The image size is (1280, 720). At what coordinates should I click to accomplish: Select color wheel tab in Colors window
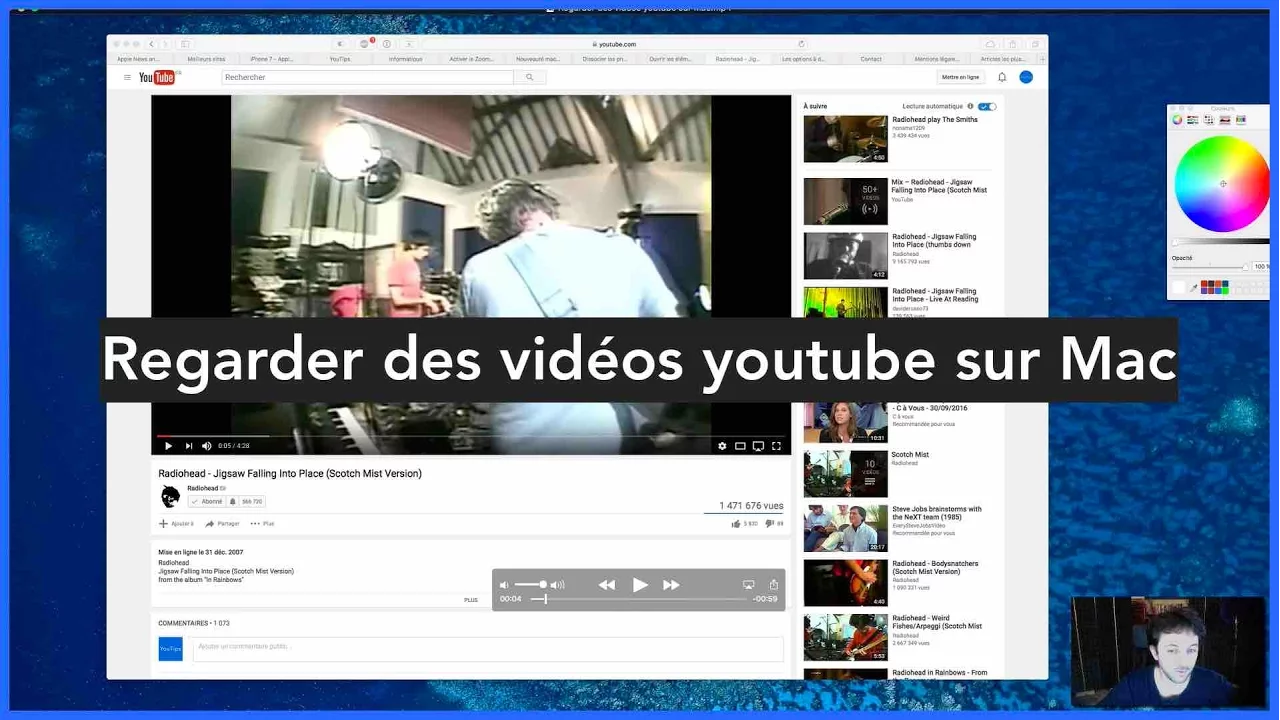coord(1177,120)
